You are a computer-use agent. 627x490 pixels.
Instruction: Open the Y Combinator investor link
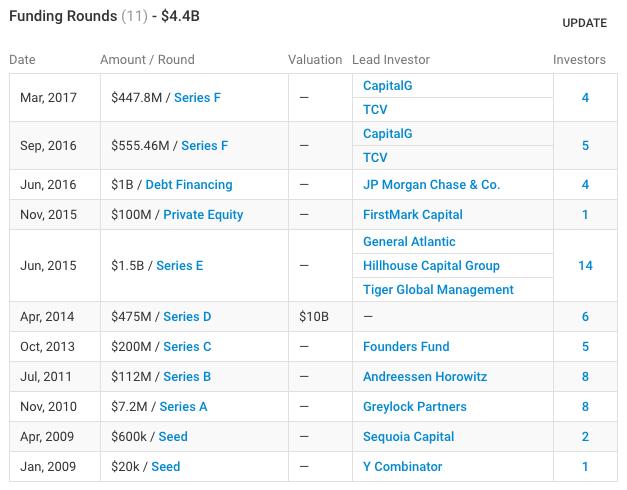402,467
